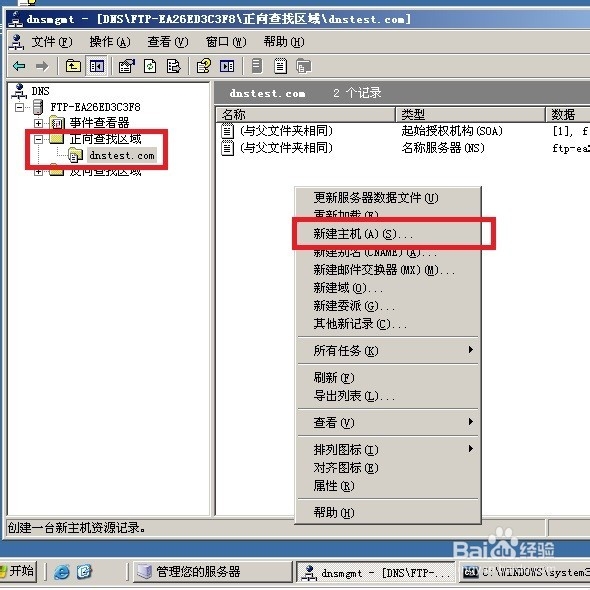Click the forward arrow toolbar icon
This screenshot has height=590, width=590.
pos(42,67)
